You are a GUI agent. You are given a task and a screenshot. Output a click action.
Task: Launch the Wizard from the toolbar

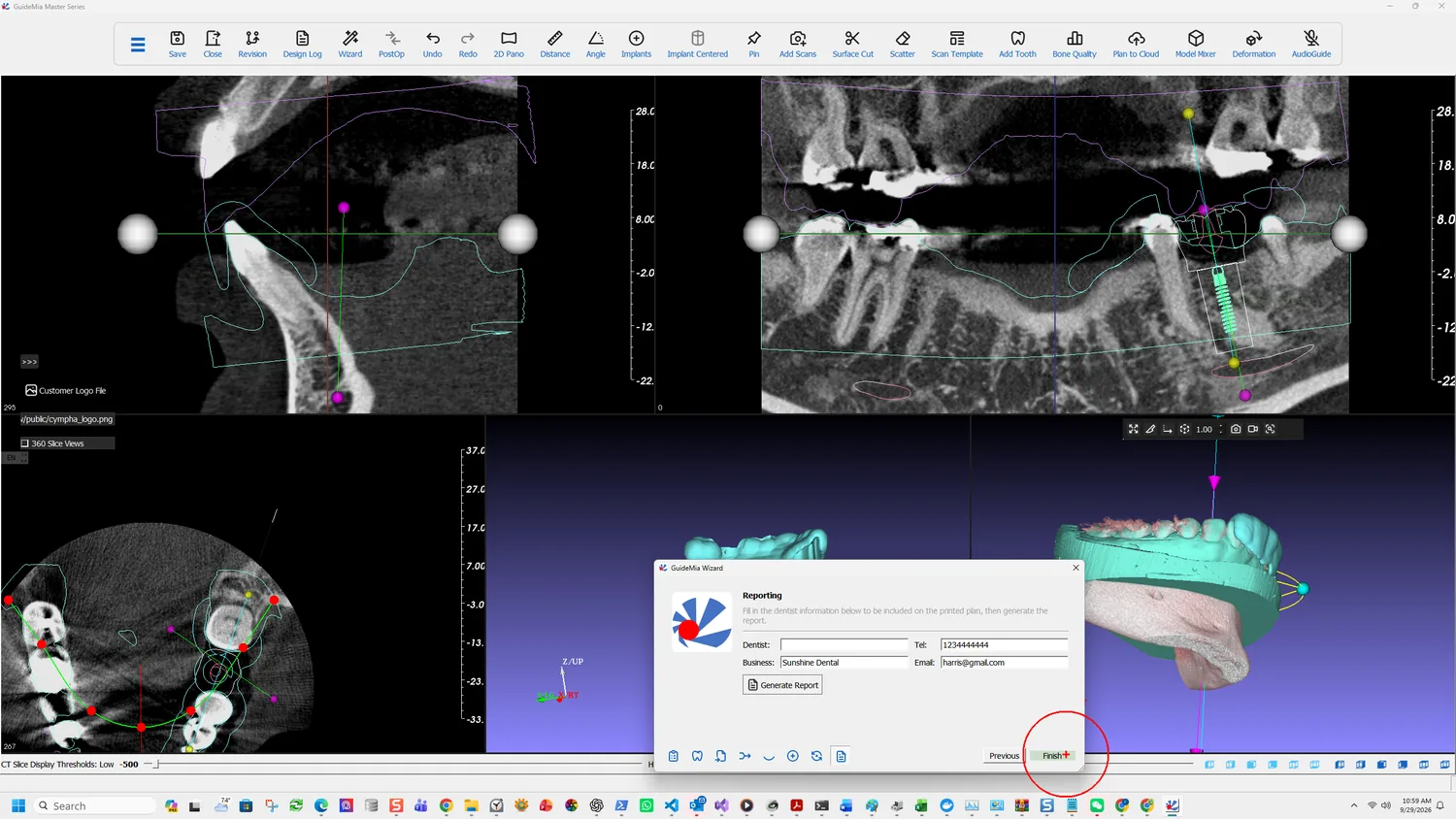point(350,44)
